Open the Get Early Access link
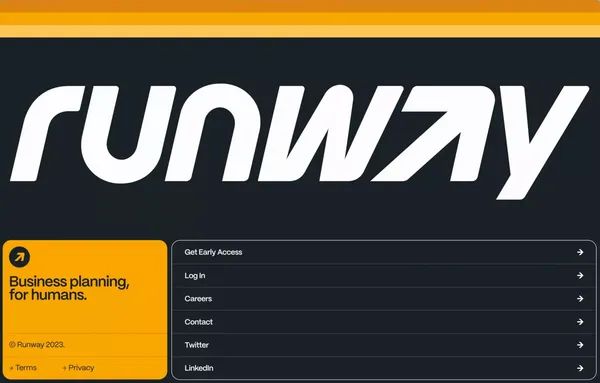This screenshot has height=383, width=600. pos(384,252)
